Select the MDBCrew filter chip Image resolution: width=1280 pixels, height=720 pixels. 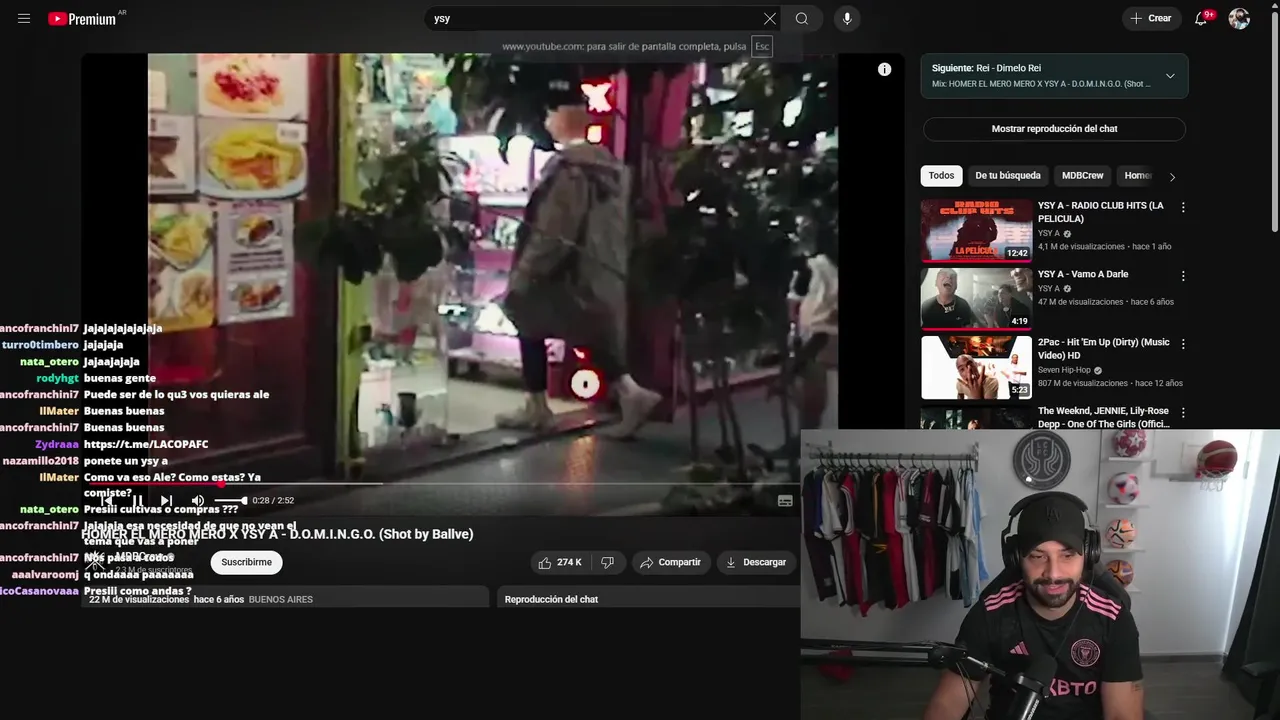tap(1082, 176)
